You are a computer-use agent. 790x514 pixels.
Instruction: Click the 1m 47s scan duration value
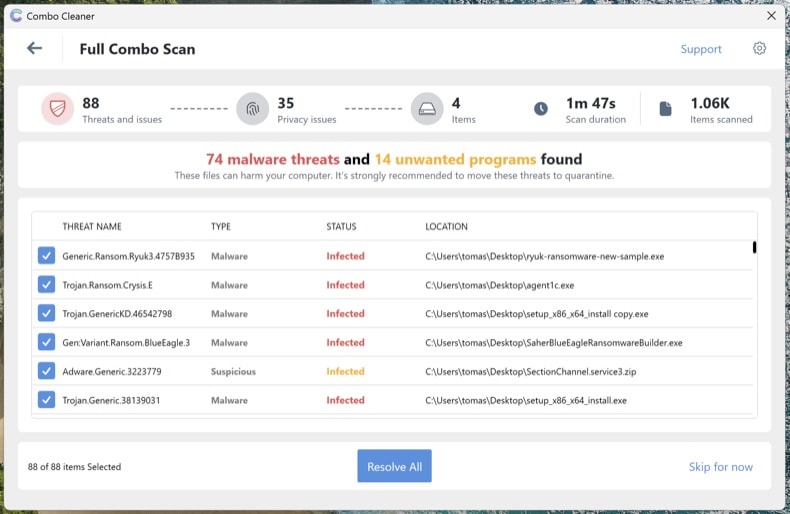pos(590,103)
